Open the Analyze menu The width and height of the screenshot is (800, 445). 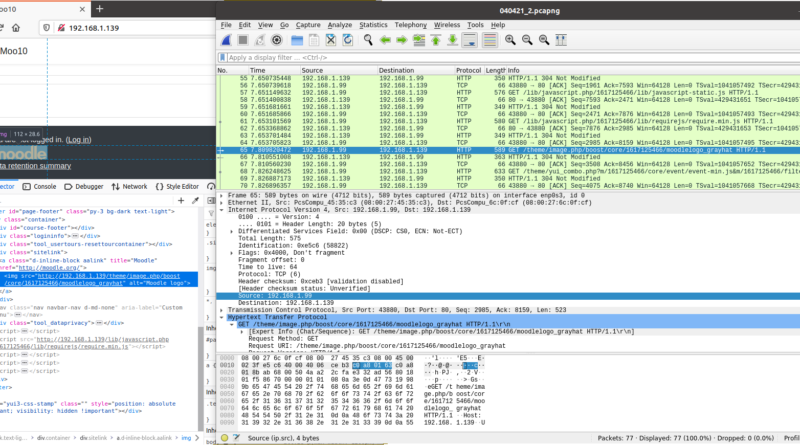(340, 24)
